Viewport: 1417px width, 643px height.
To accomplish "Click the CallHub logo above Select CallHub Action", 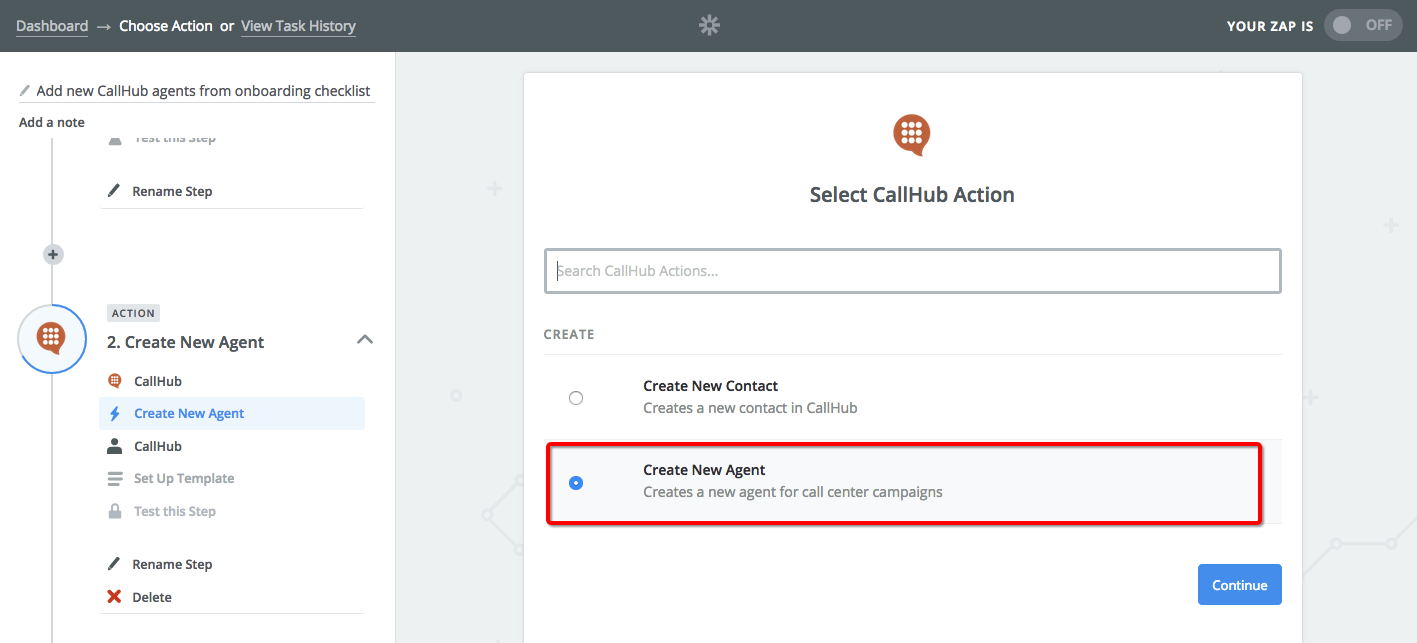I will click(x=912, y=135).
